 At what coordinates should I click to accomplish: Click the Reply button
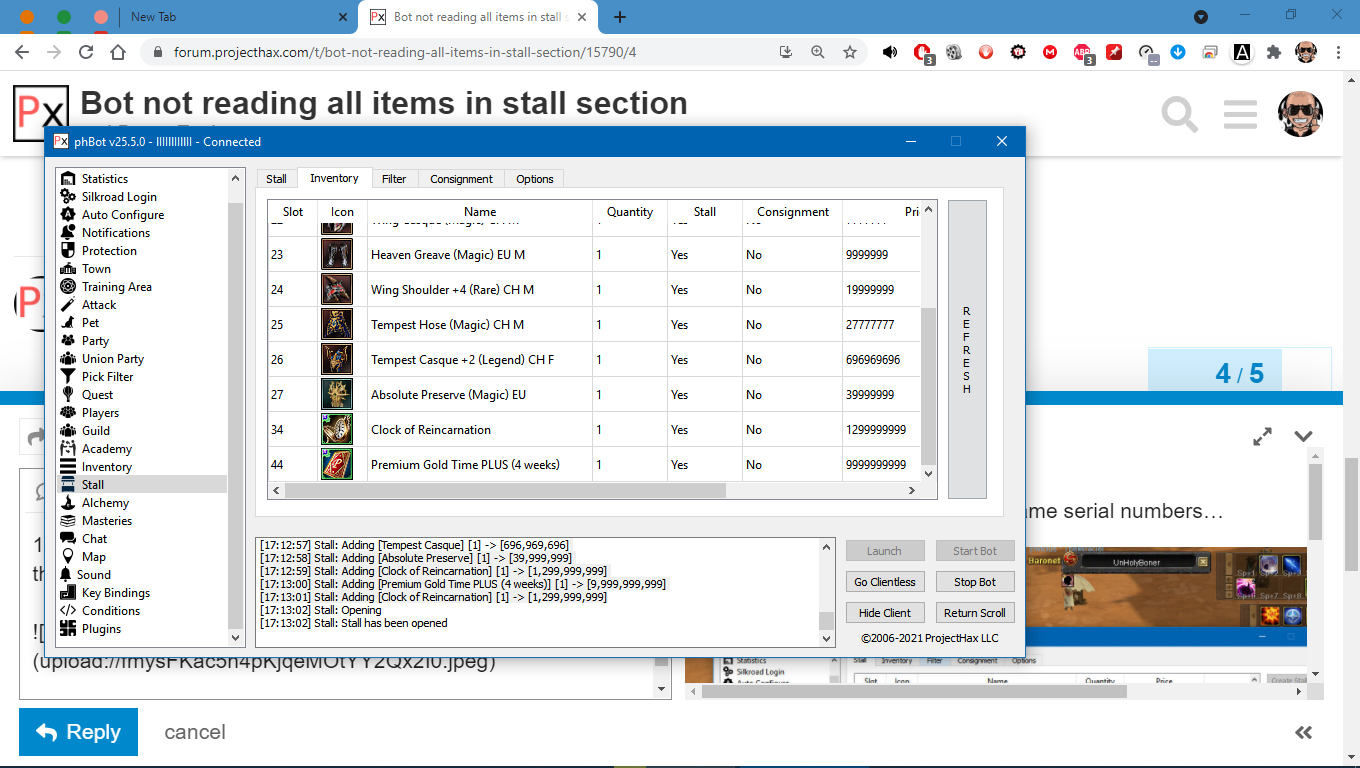78,732
